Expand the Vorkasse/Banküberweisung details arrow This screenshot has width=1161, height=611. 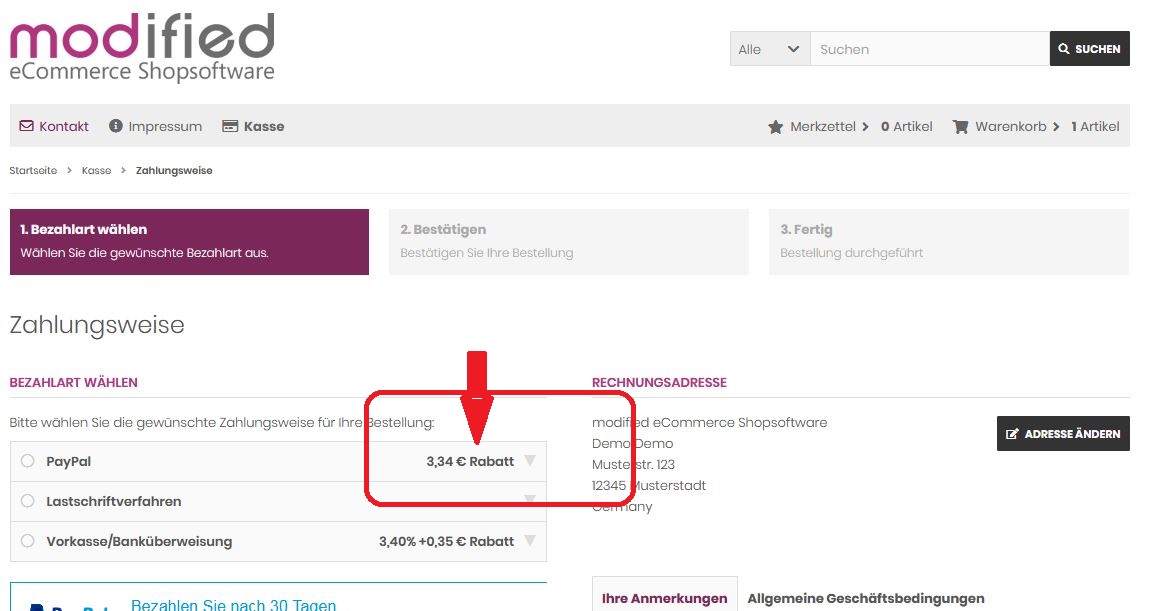(530, 541)
